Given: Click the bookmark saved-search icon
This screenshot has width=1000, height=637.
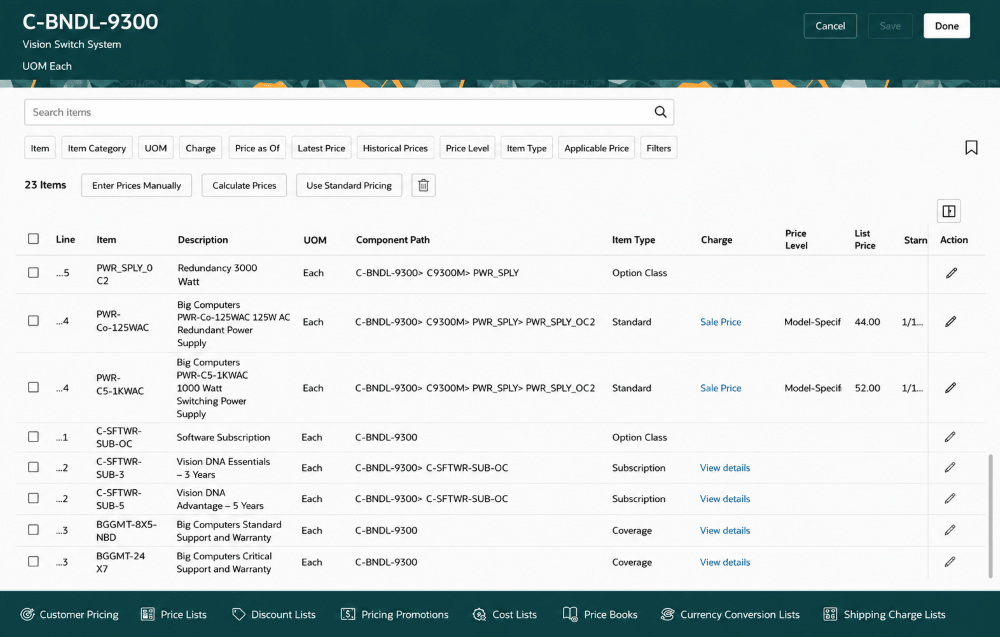Looking at the screenshot, I should 971,148.
